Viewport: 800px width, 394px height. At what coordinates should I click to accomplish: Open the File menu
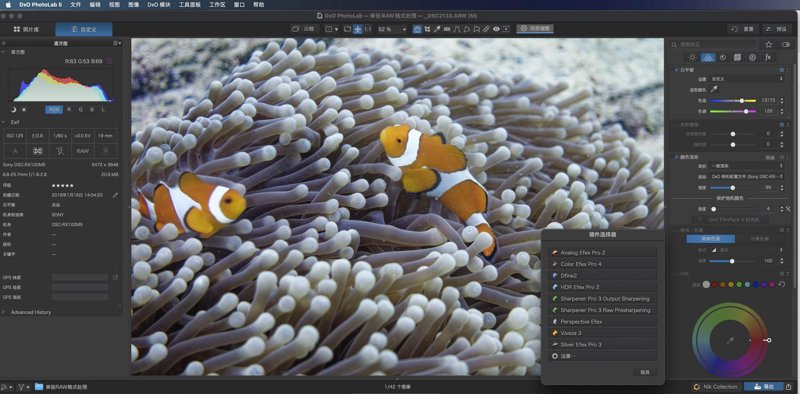click(x=75, y=5)
